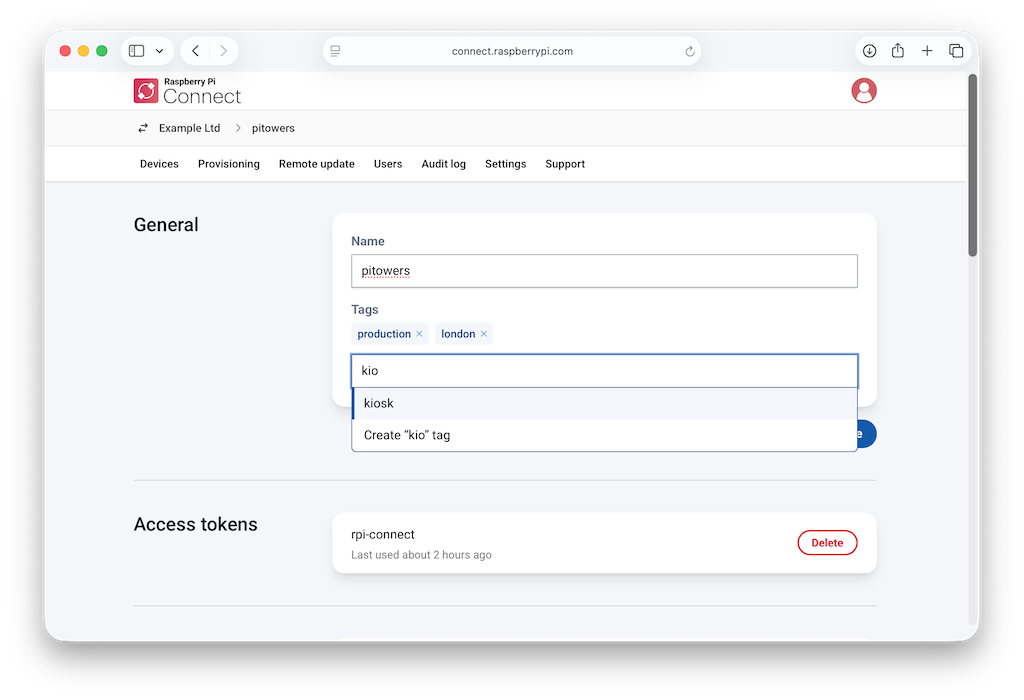Open the Safari downloads icon
Screen dimensions: 1024x700
tap(869, 51)
